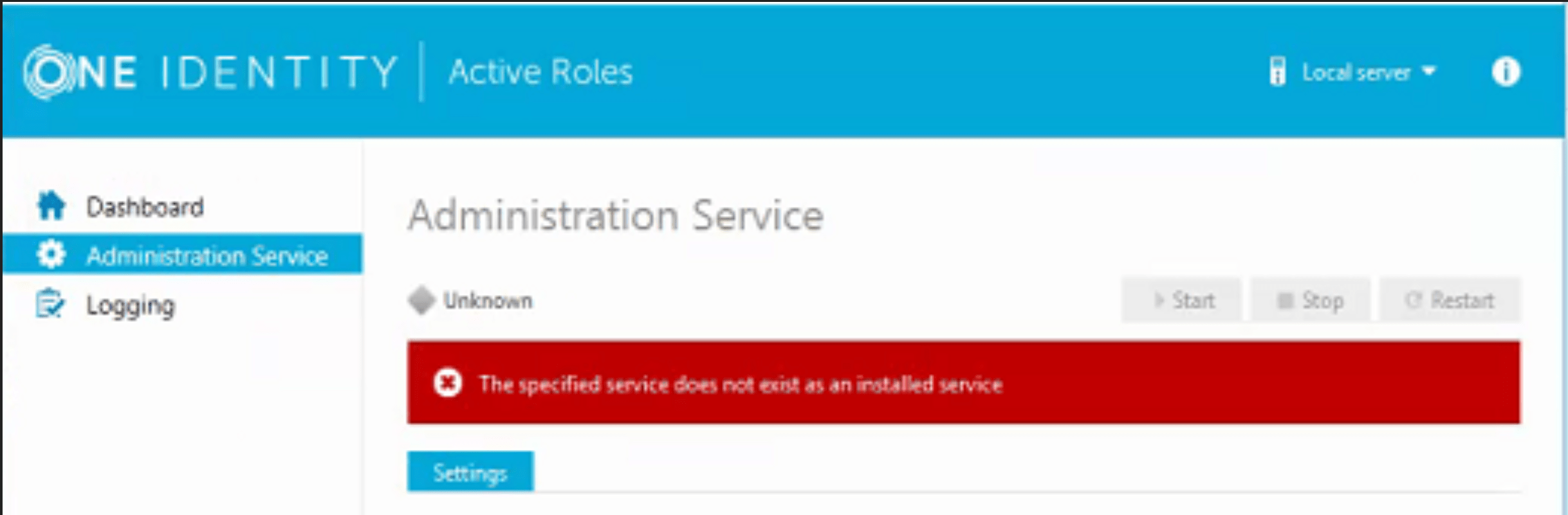Click the server icon beside Local server
Viewport: 1568px width, 515px height.
pos(1278,72)
